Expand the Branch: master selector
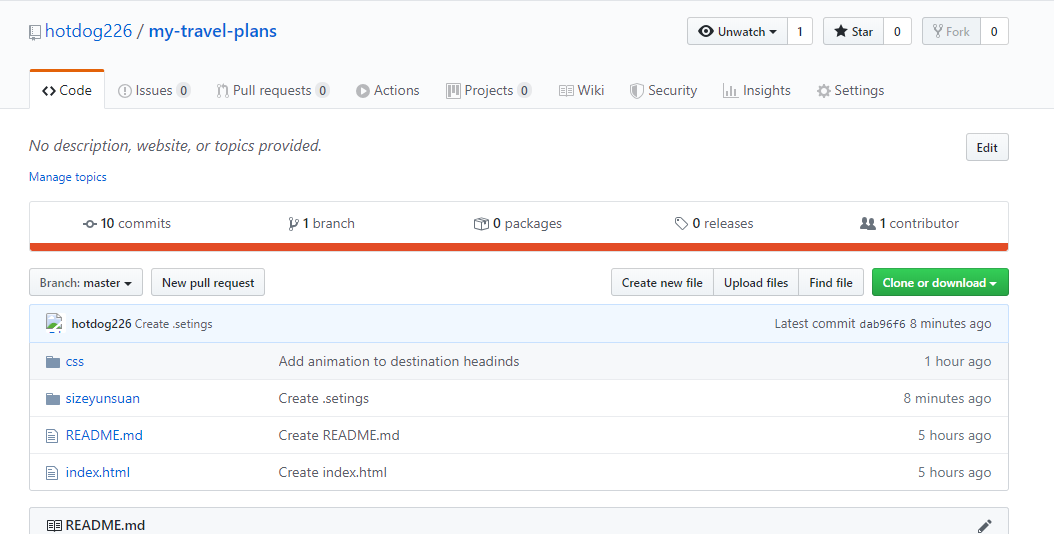The height and width of the screenshot is (534, 1054). click(x=86, y=283)
